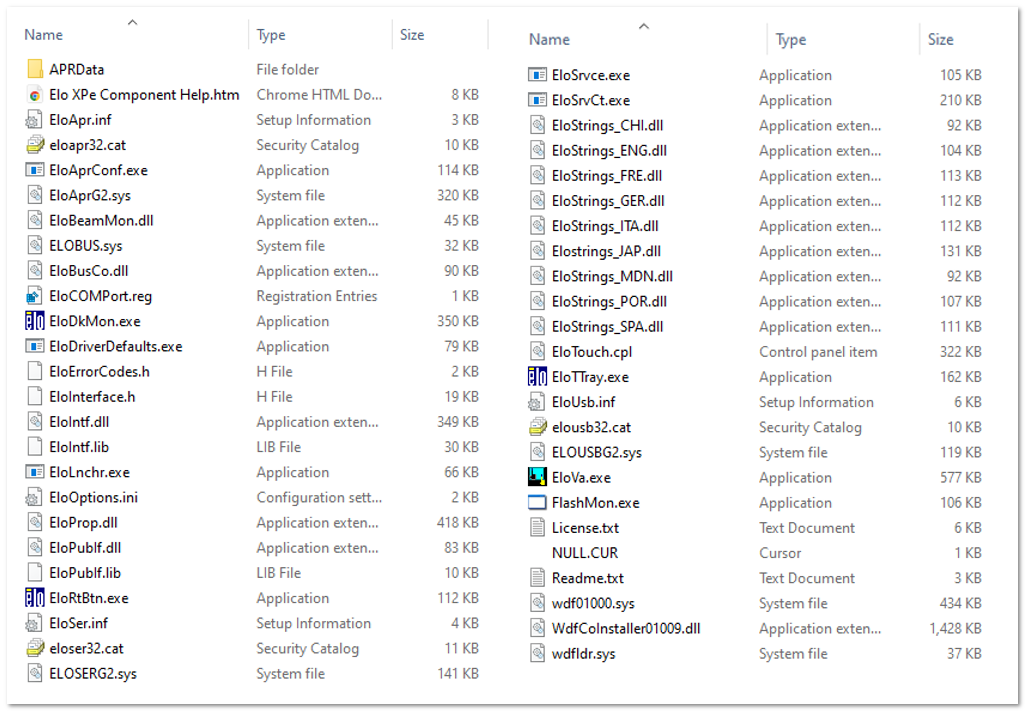Select EloBeamMon.dll file name
The width and height of the screenshot is (1025, 711).
coord(101,221)
